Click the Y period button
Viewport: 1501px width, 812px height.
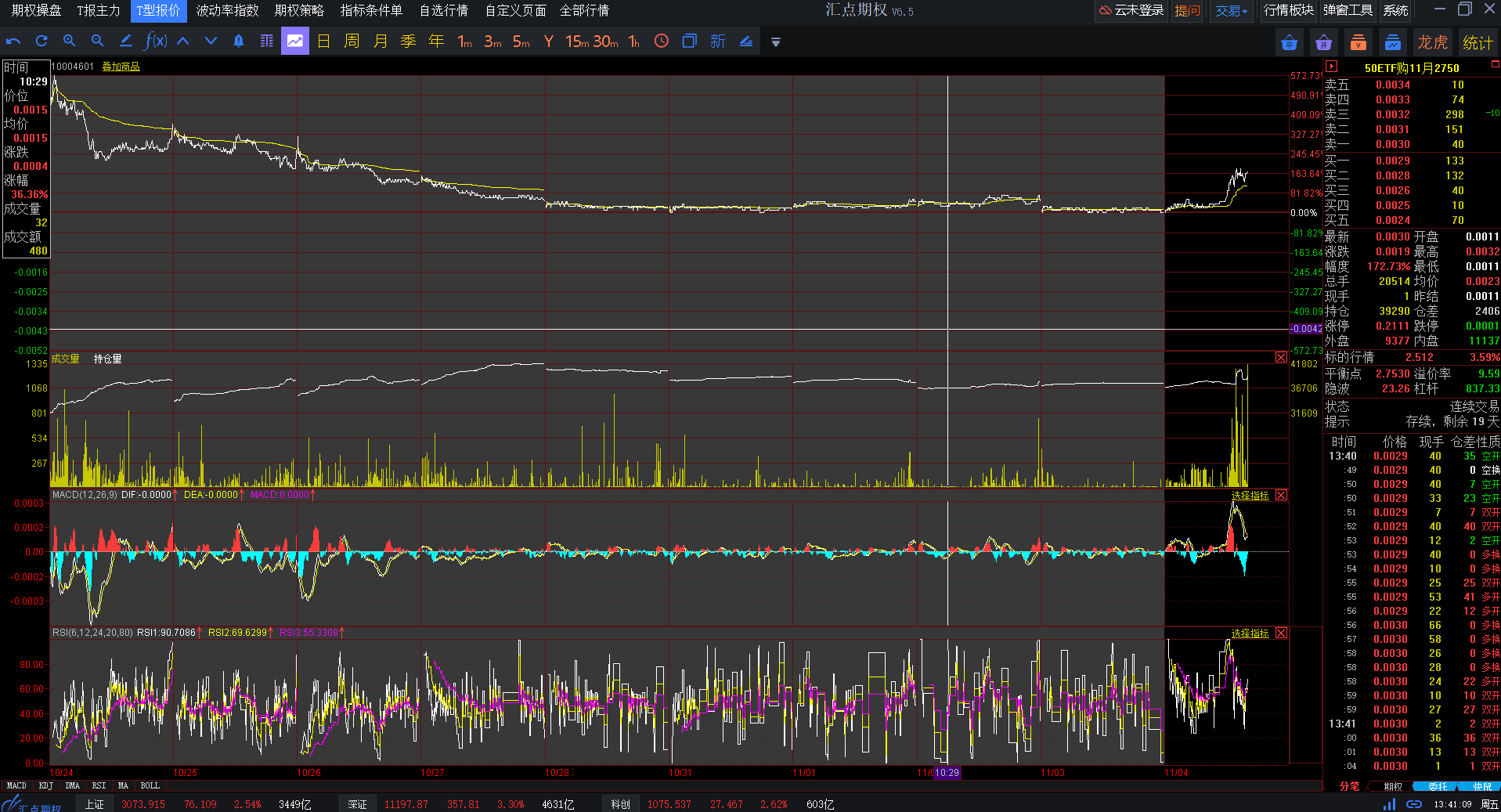point(549,42)
